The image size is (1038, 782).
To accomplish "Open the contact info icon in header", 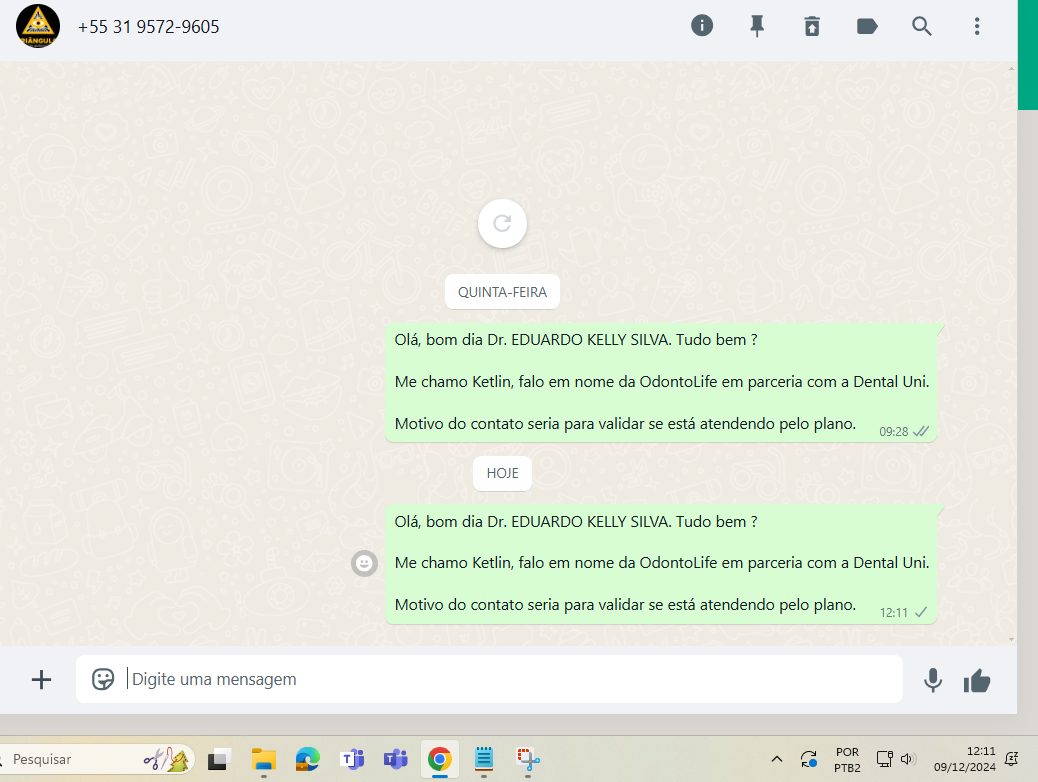I will pos(702,26).
